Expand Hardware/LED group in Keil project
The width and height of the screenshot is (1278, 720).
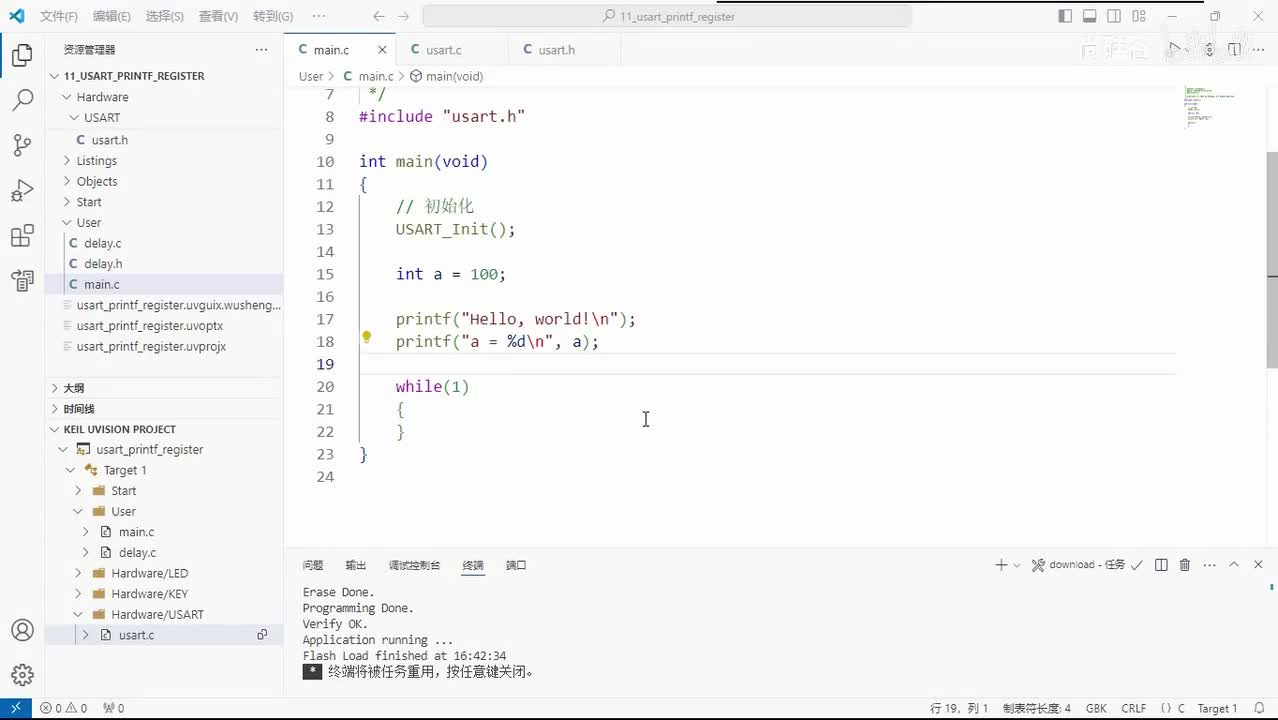point(78,573)
